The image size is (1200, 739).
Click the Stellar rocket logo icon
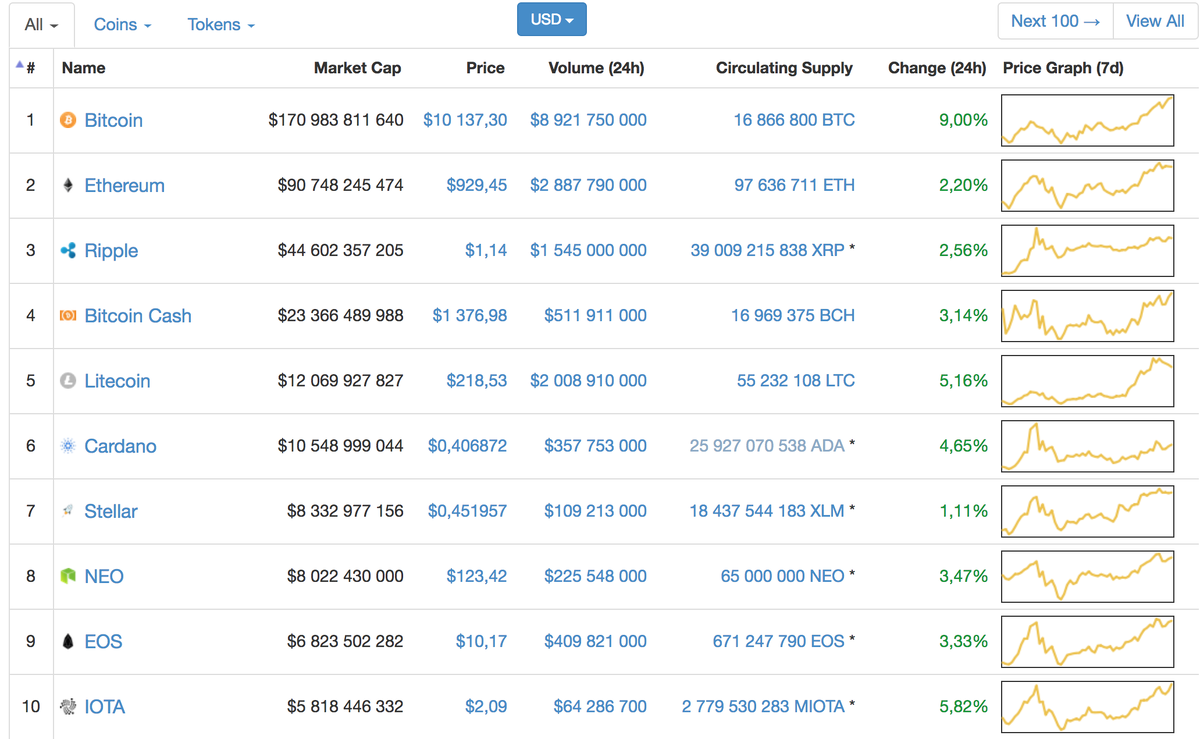click(68, 511)
